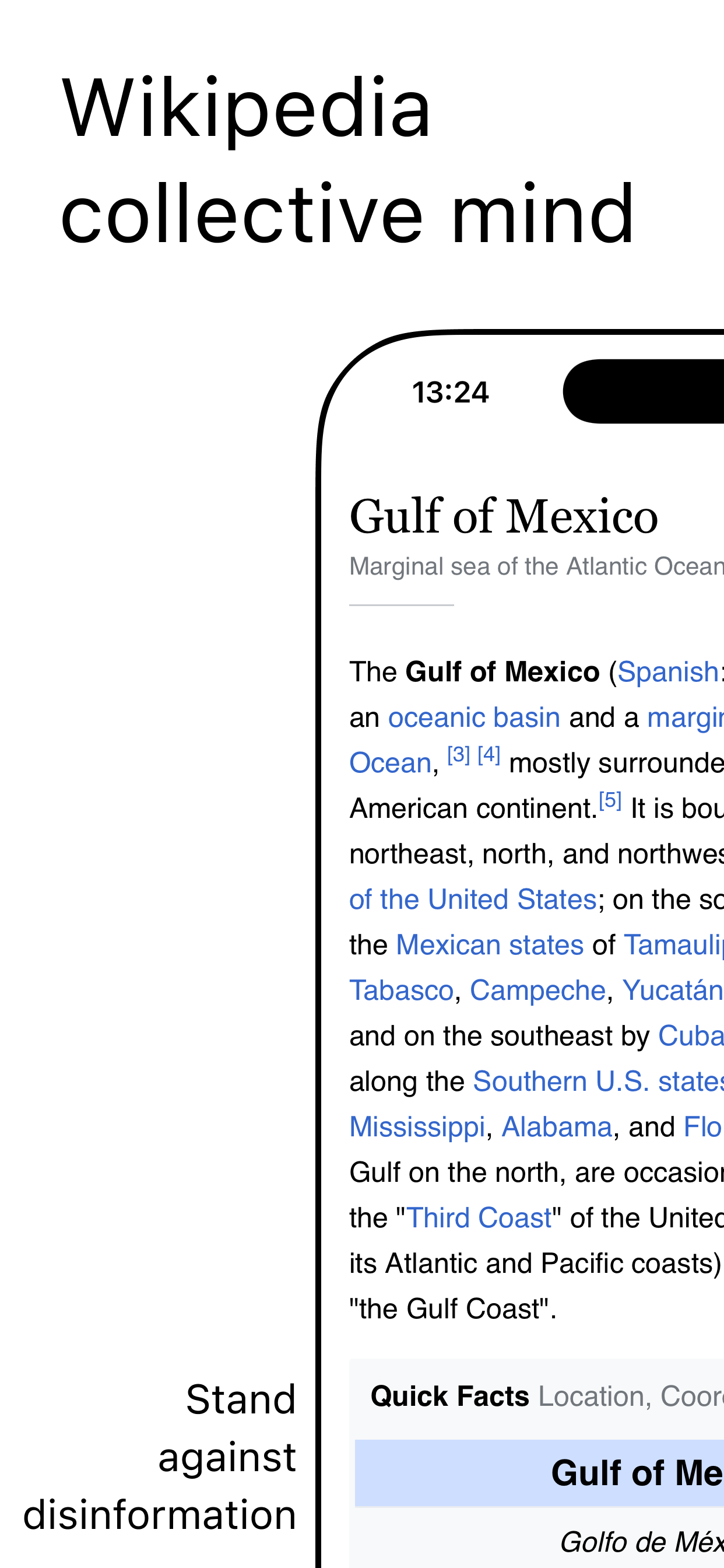The image size is (724, 1568).
Task: Open citation reference [4]
Action: [x=489, y=755]
